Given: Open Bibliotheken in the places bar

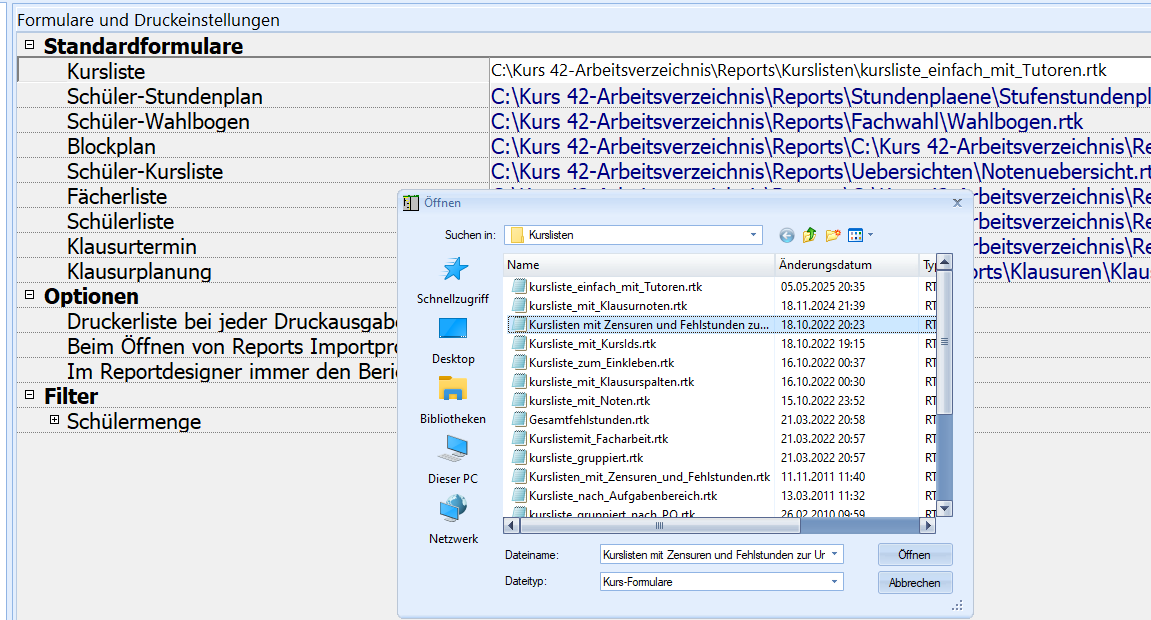Looking at the screenshot, I should point(453,401).
